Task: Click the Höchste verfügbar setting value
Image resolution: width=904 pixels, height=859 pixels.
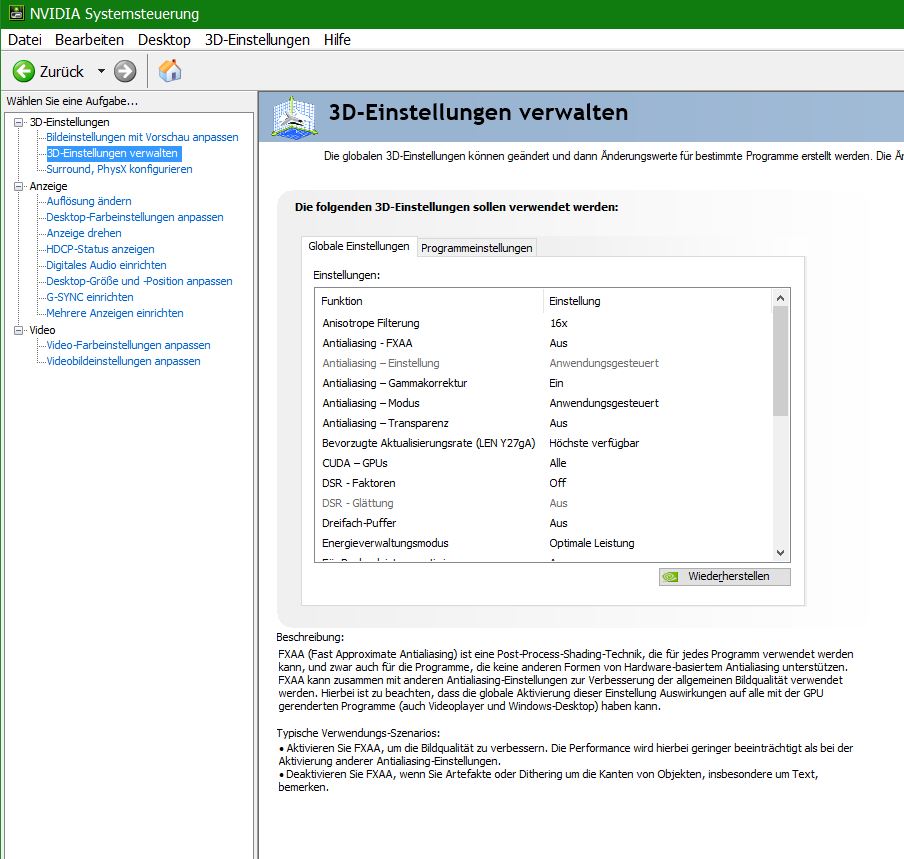Action: [x=594, y=443]
